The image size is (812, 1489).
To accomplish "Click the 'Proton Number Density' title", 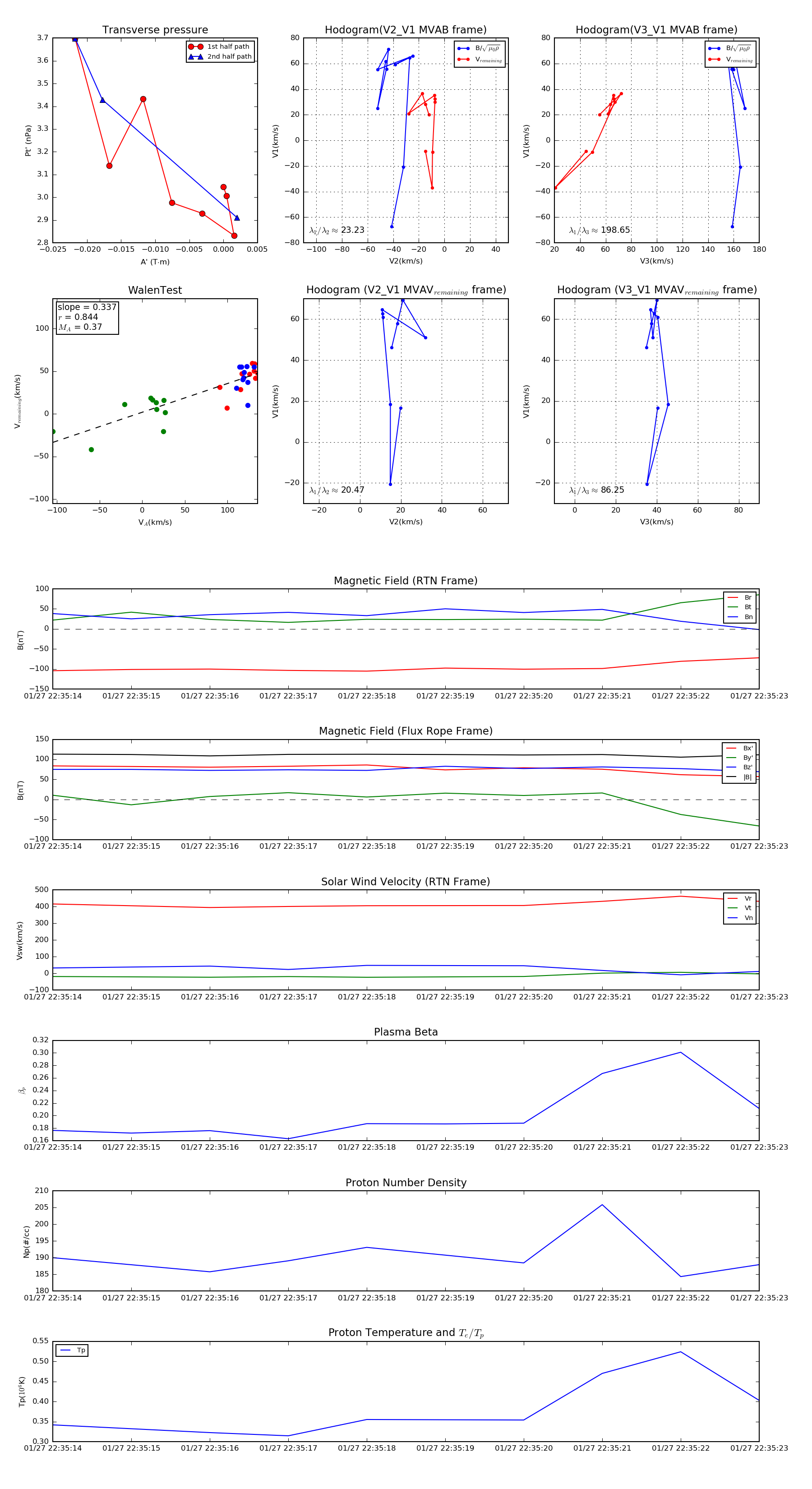I will click(x=406, y=1183).
